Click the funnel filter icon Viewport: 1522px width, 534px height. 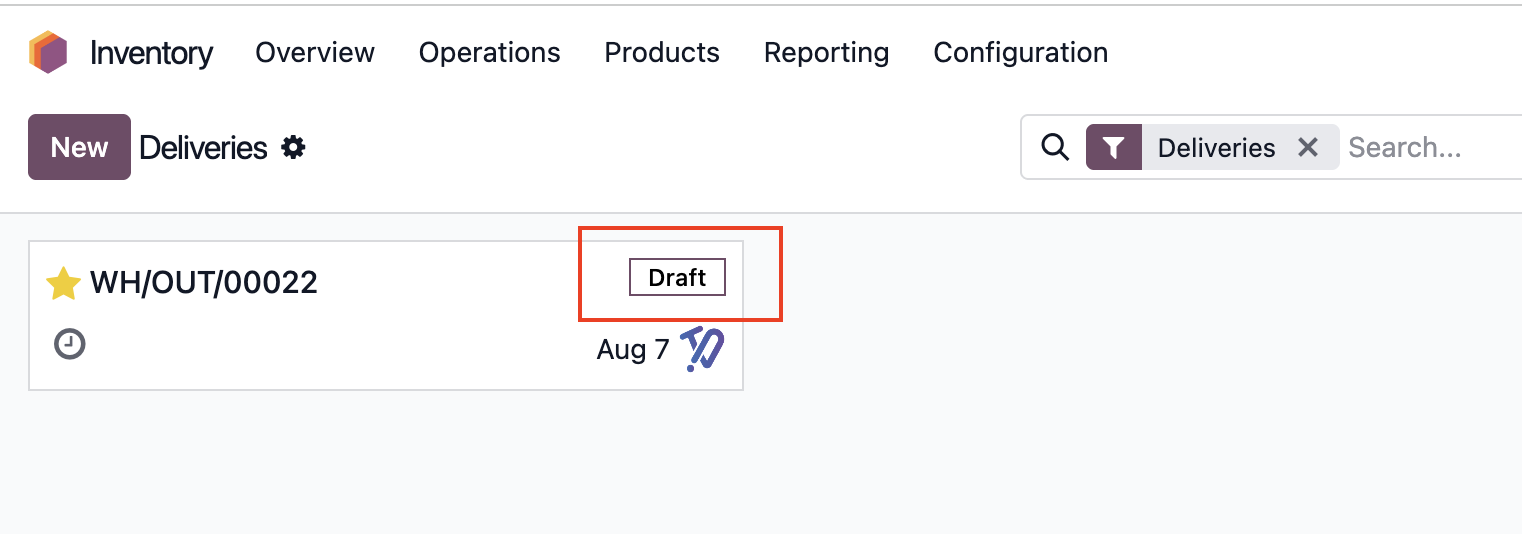1114,148
